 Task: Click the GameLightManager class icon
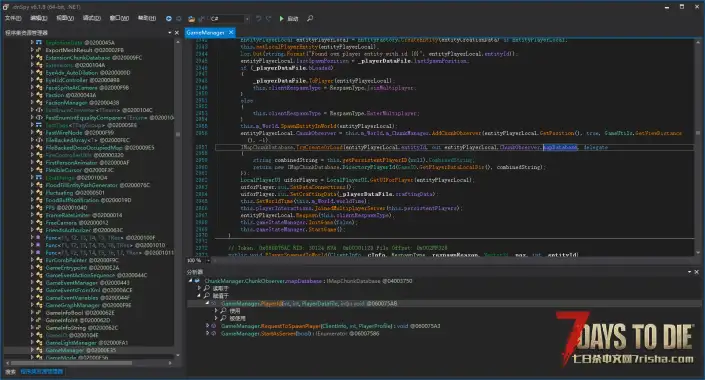39,342
